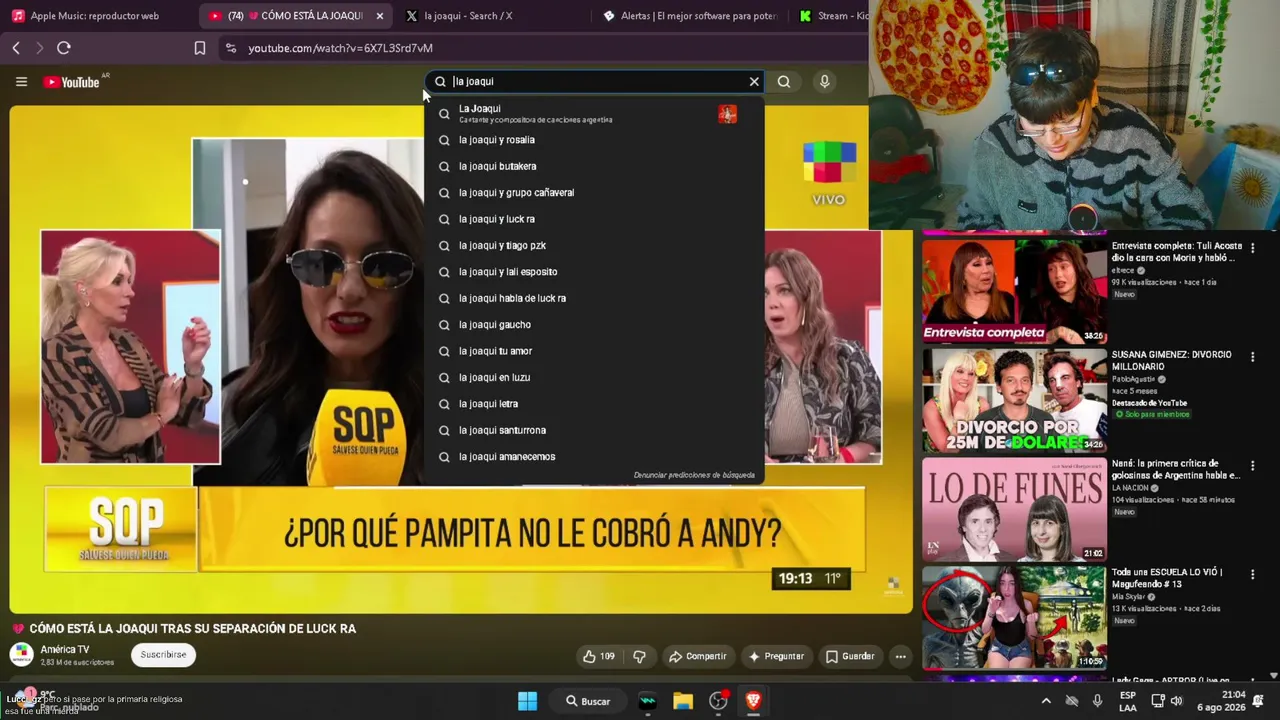Click the Preguntar button
Screen dimensions: 1280x720
776,656
